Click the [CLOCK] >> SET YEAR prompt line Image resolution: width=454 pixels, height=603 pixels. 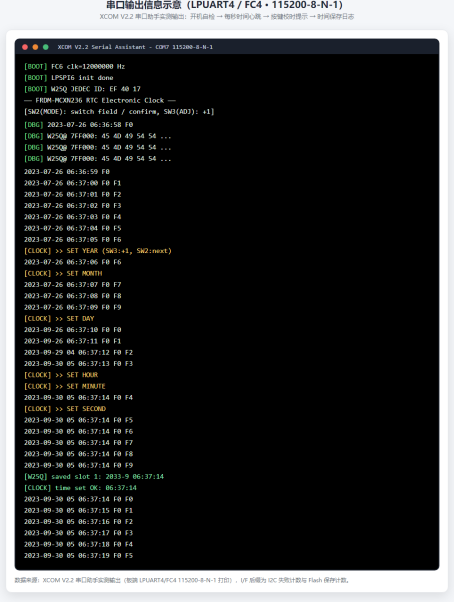[x=98, y=251]
